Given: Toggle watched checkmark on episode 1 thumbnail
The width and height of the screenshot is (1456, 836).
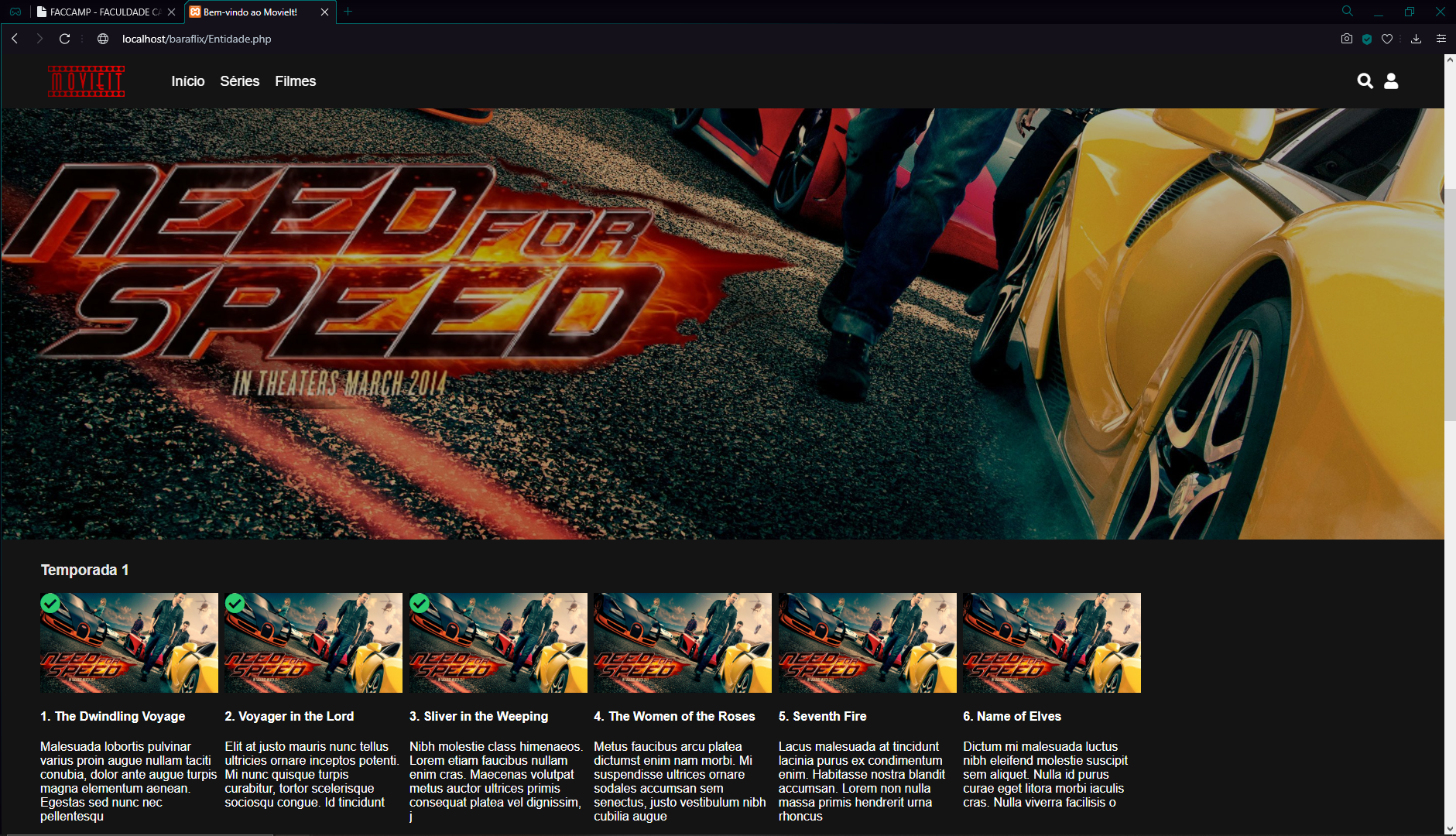Looking at the screenshot, I should point(50,604).
